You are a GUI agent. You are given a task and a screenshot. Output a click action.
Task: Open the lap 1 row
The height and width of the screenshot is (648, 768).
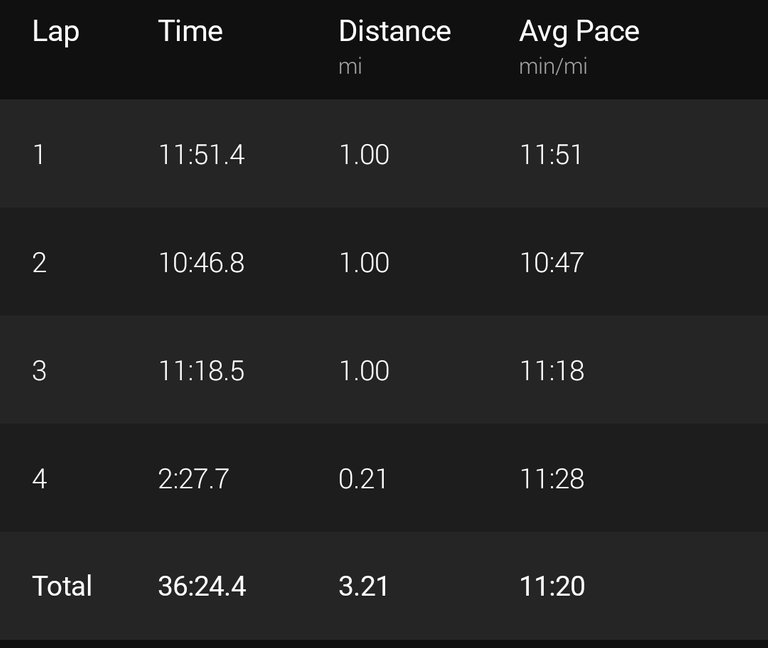pyautogui.click(x=384, y=154)
